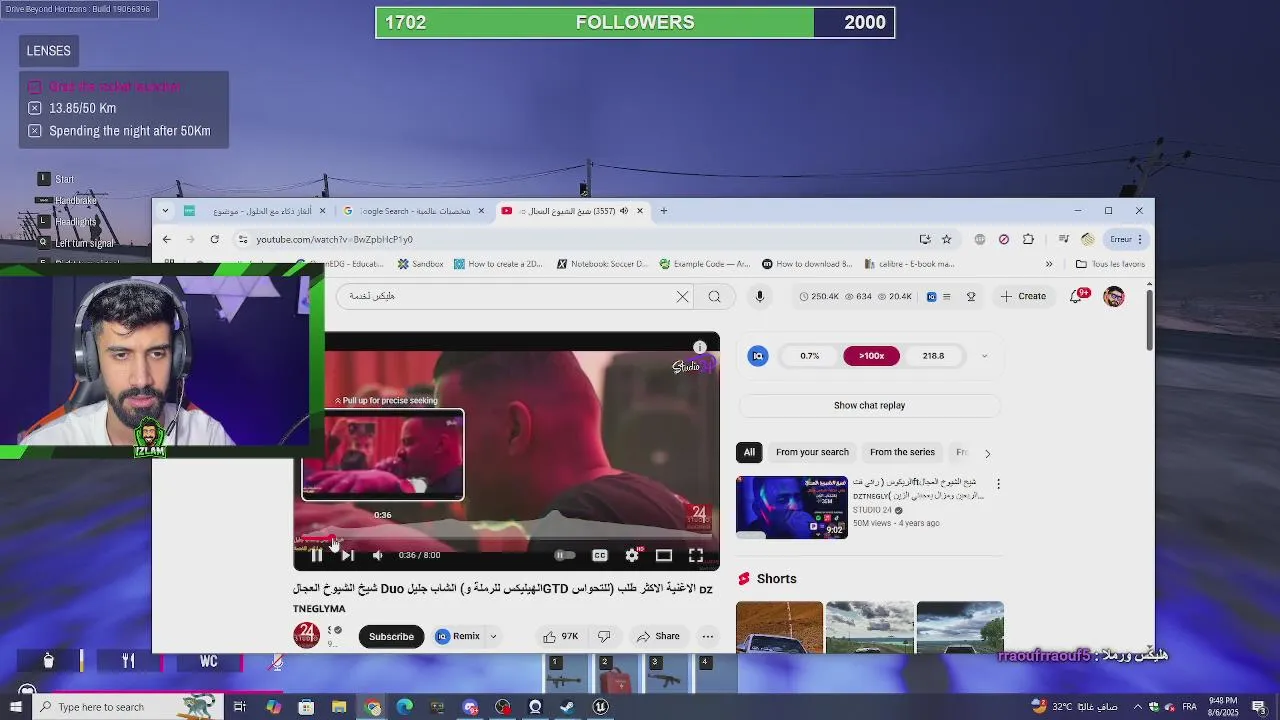The image size is (1280, 720).
Task: Click the Windows taskbar search box
Action: [130, 707]
